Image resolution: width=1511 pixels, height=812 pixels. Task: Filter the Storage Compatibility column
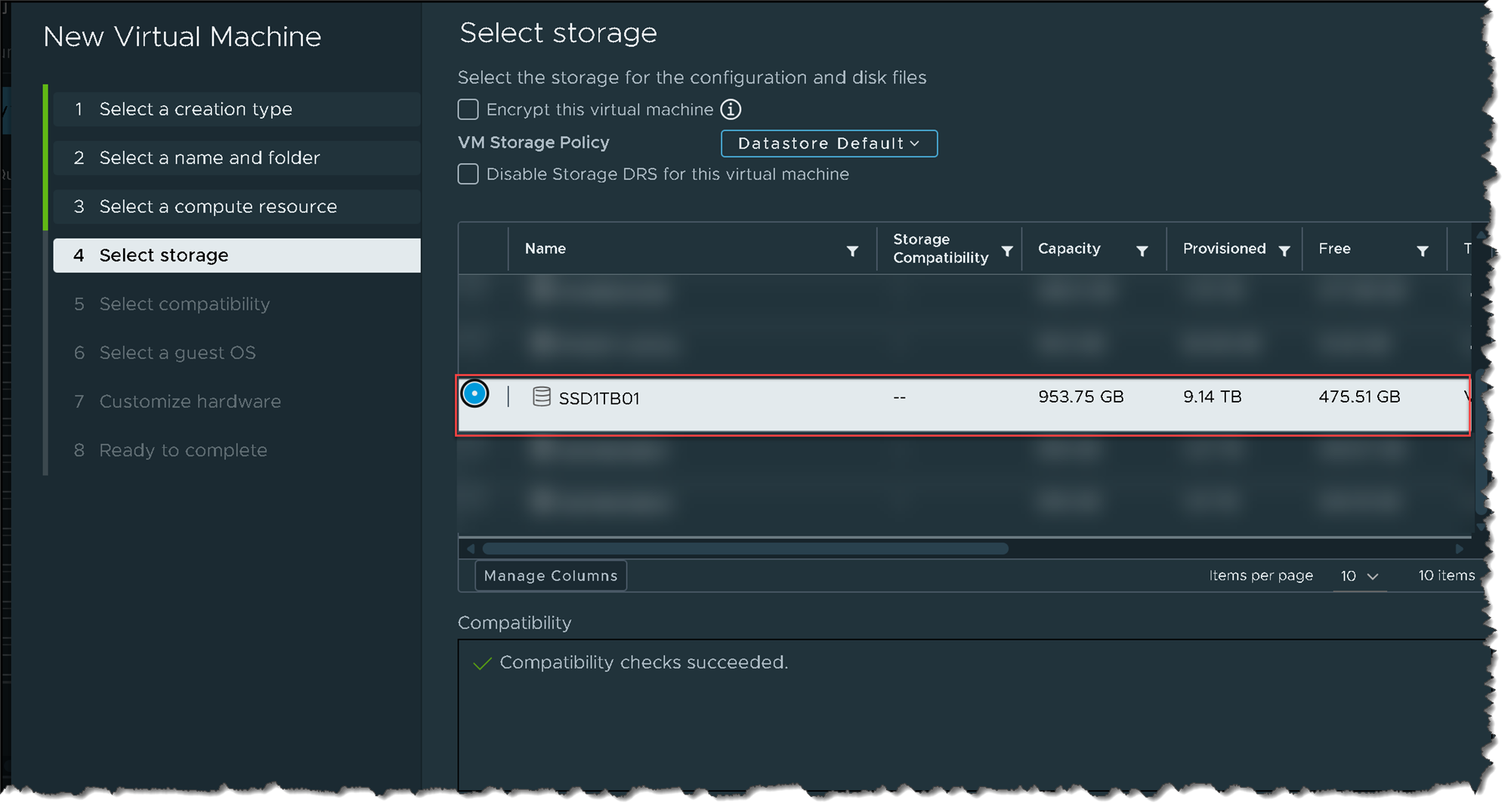[1007, 251]
